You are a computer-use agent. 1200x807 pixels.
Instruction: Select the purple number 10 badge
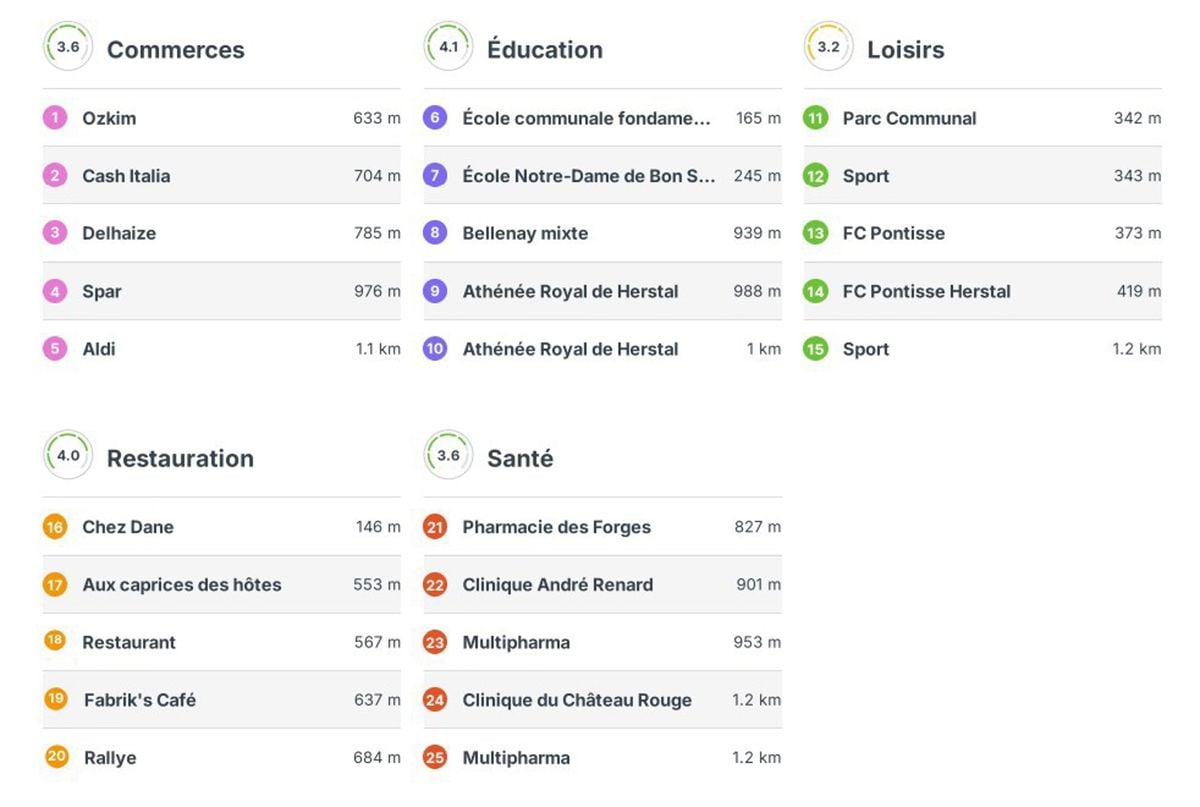(x=435, y=349)
